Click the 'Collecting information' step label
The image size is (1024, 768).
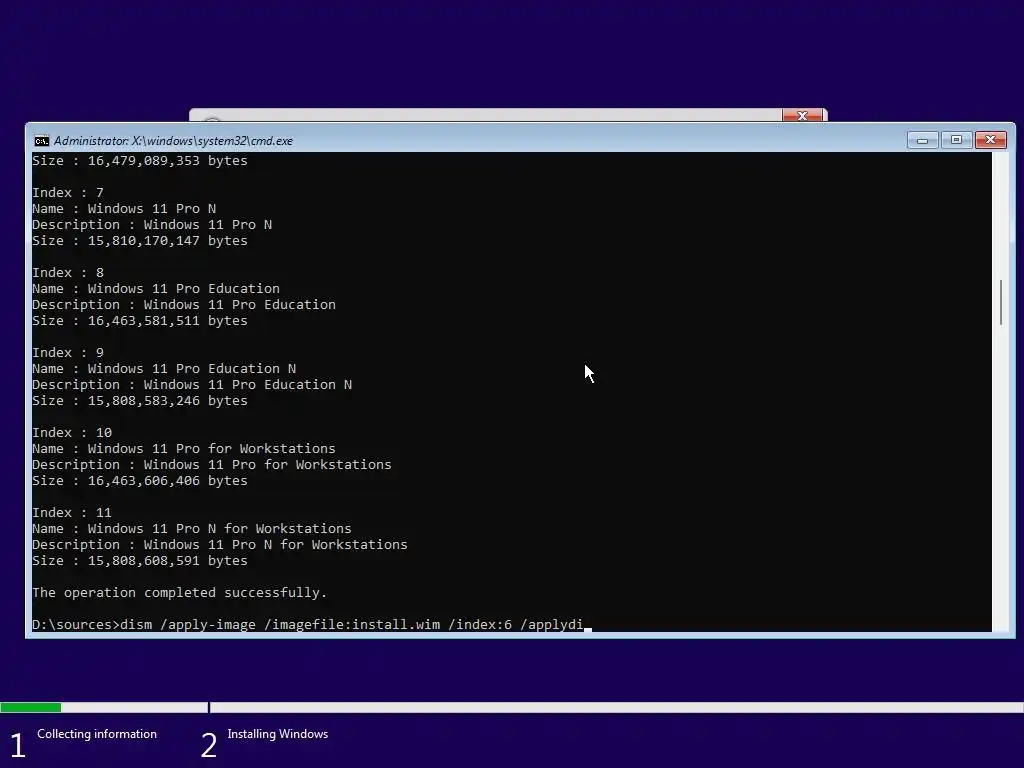click(97, 734)
